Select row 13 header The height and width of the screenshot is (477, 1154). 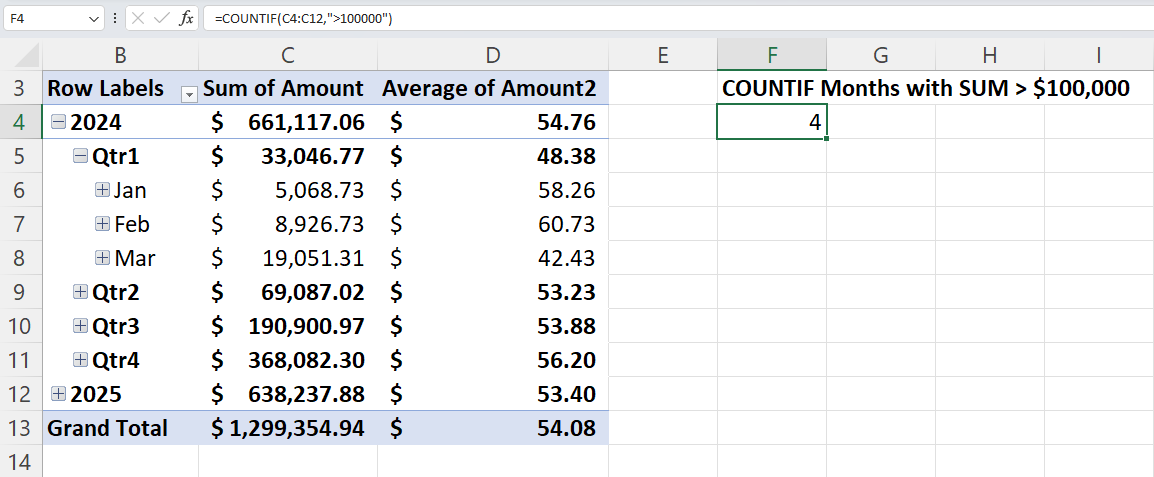(21, 428)
